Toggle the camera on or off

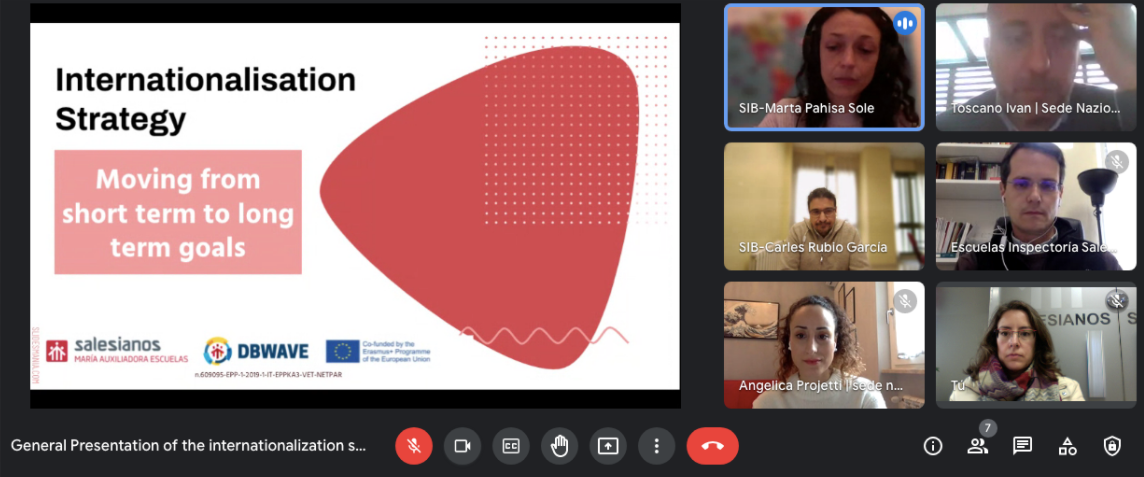pyautogui.click(x=462, y=446)
